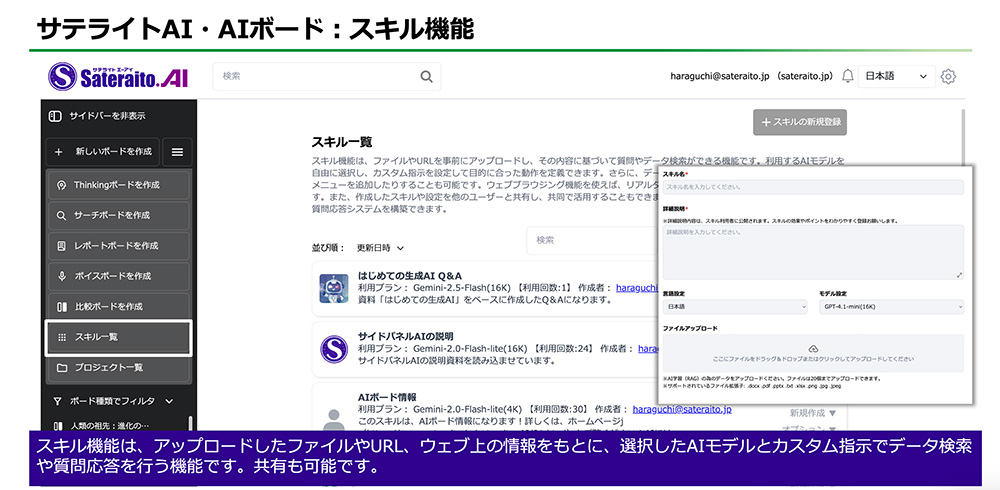This screenshot has width=1000, height=490.
Task: Click the スキル名 input field
Action: point(813,188)
